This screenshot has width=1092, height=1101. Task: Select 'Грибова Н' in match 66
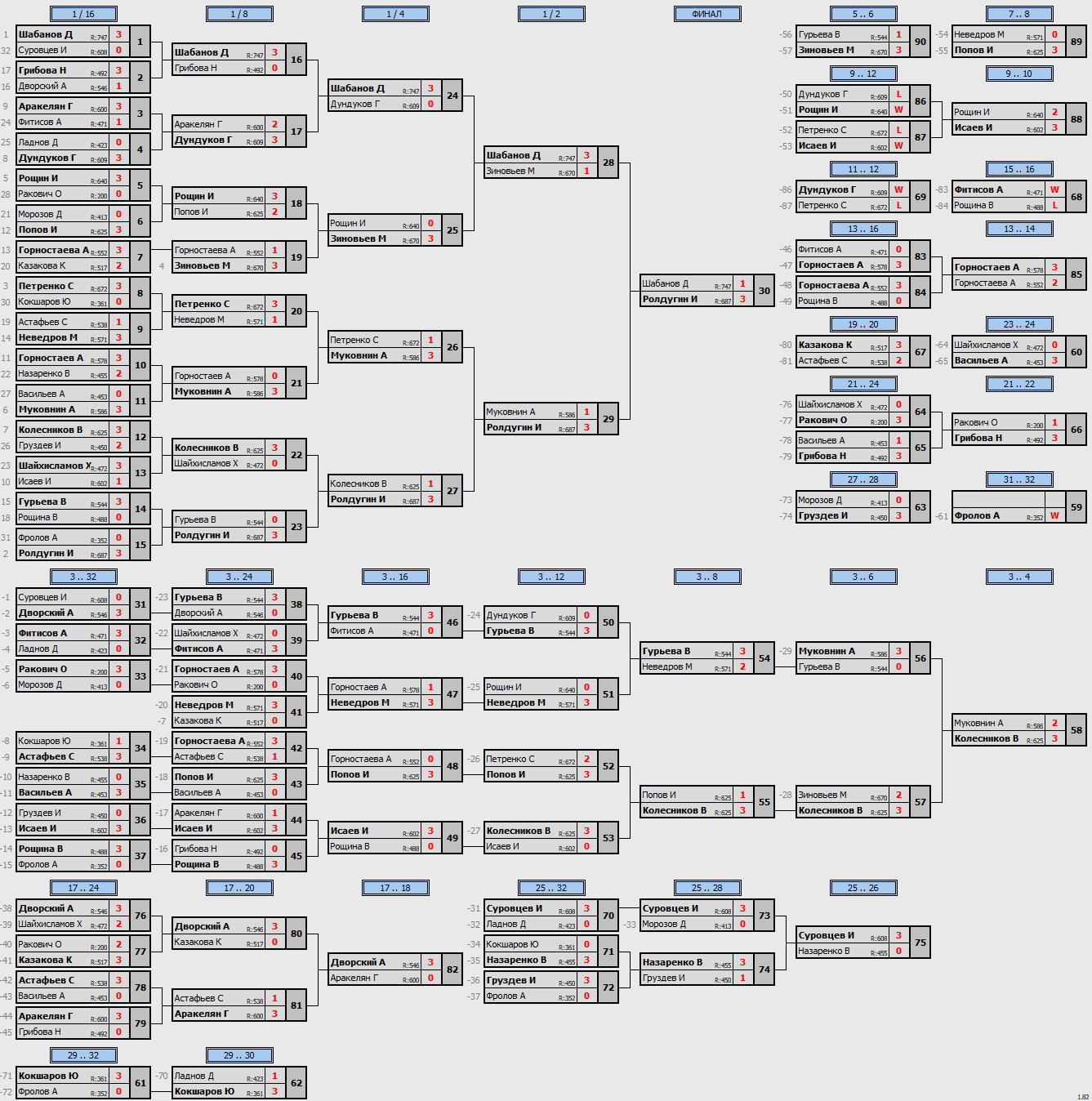[x=978, y=438]
